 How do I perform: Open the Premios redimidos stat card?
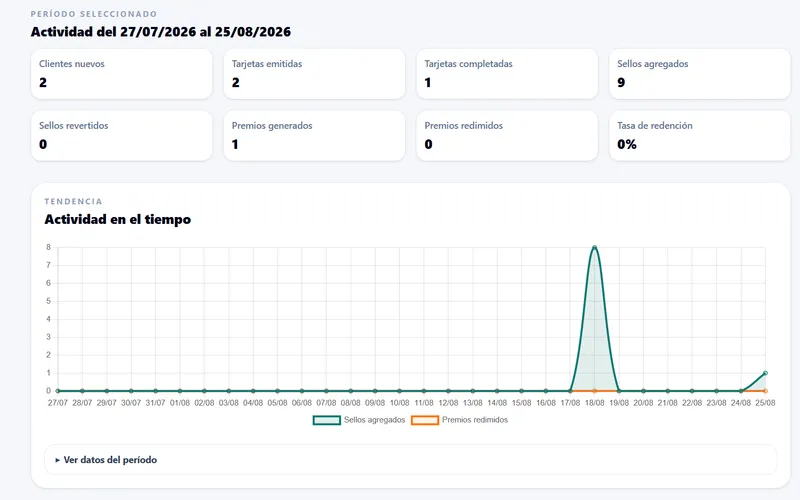[507, 136]
